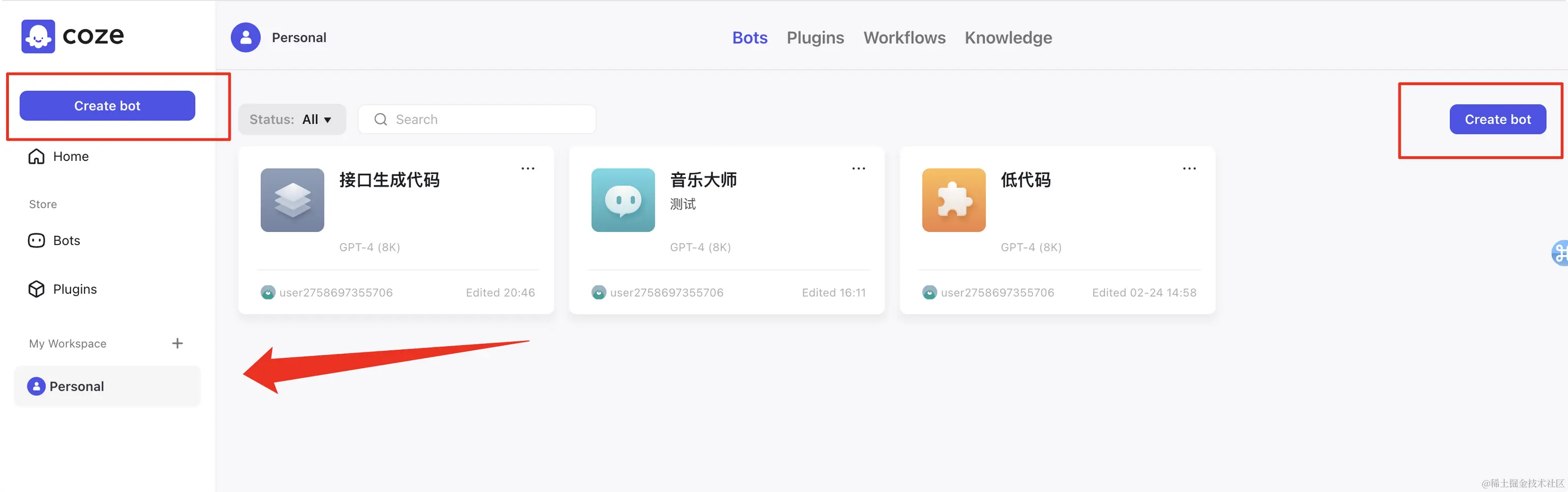Open more options for 低代码
Image resolution: width=1568 pixels, height=492 pixels.
click(1189, 169)
